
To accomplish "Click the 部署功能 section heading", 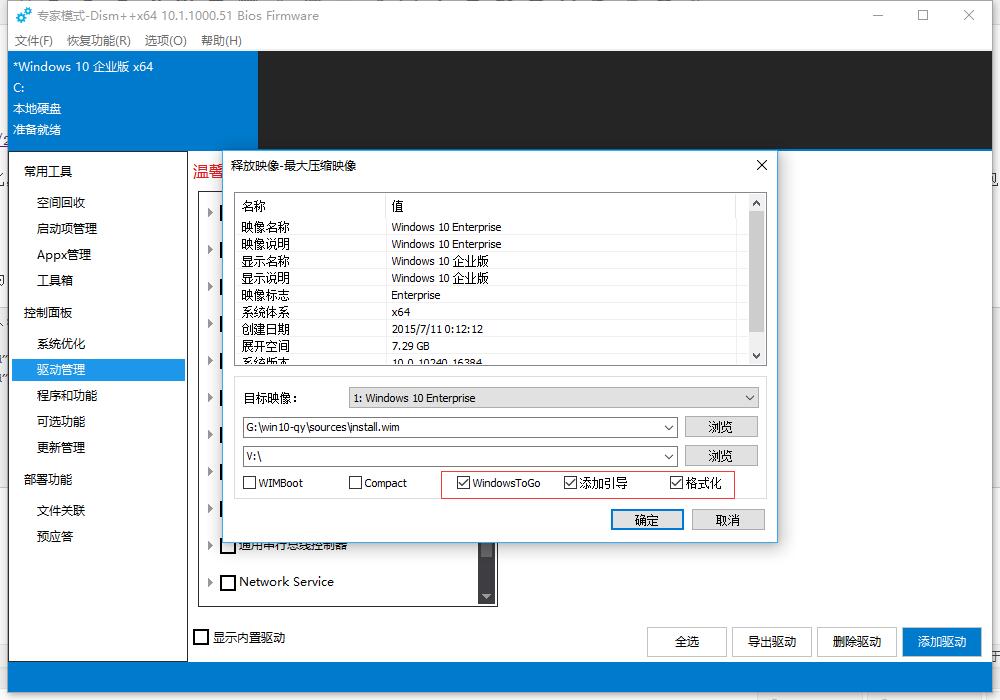I will click(x=48, y=479).
